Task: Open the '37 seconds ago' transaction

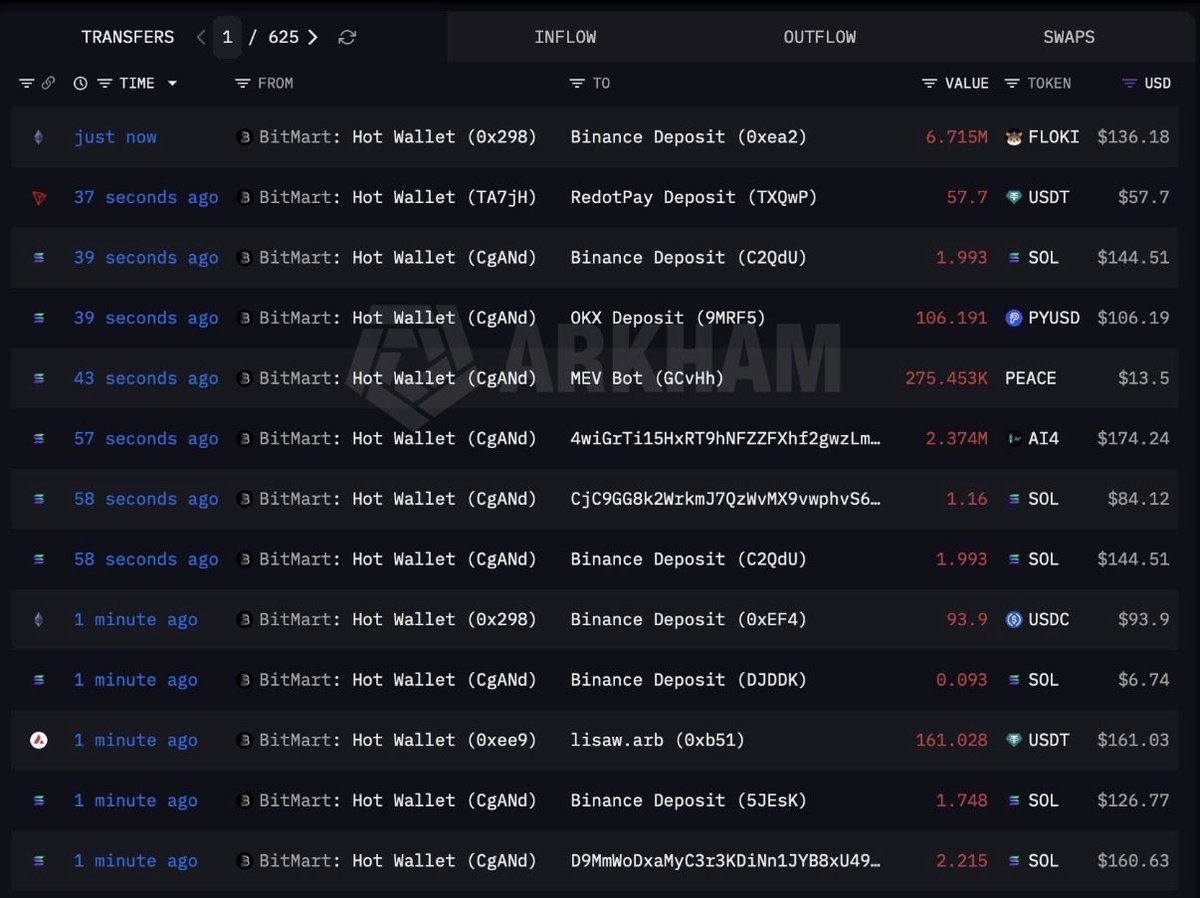Action: coord(146,198)
